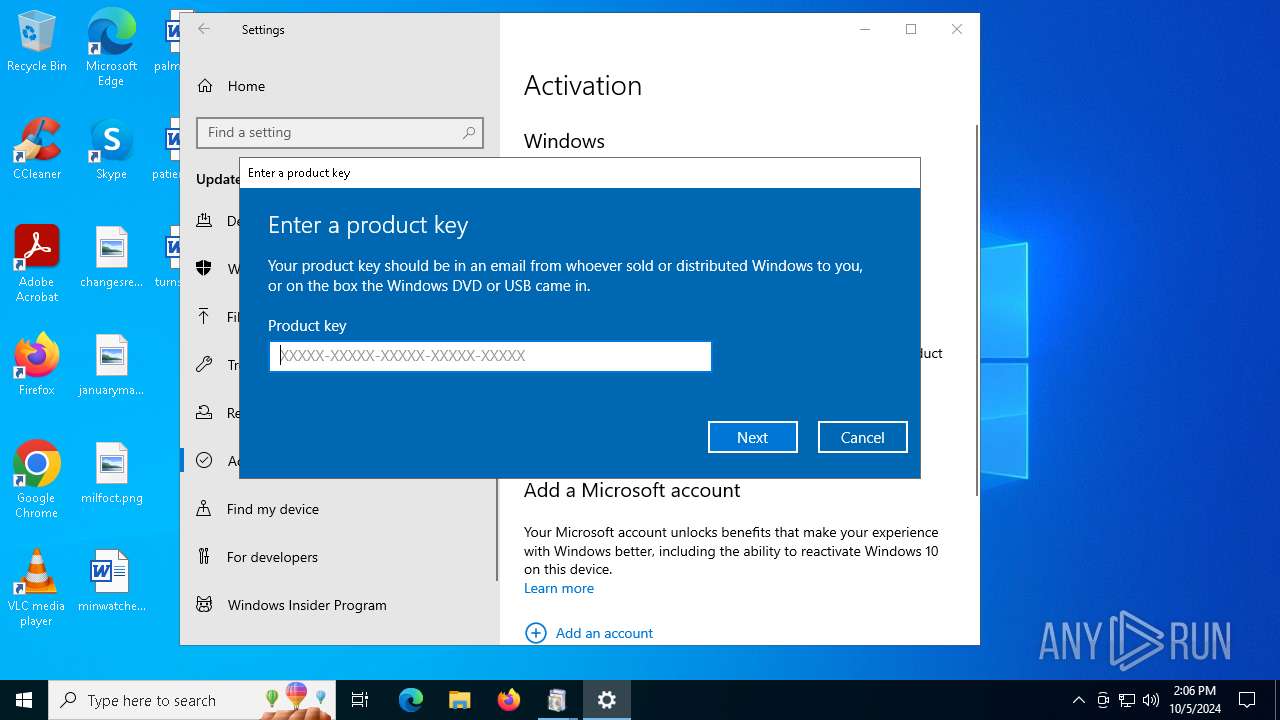Go back using the Settings back arrow
The height and width of the screenshot is (720, 1280).
click(x=204, y=30)
